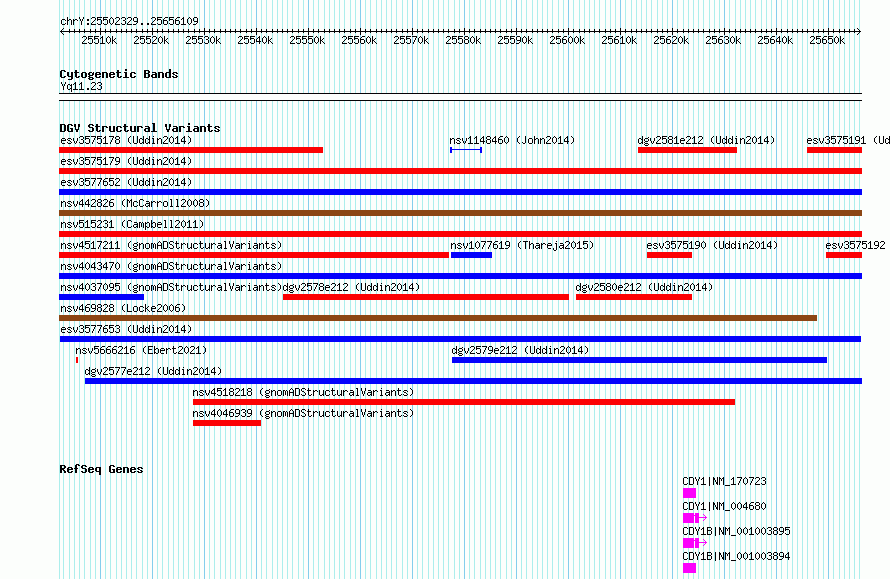Select the Yq11.23 band label
The height and width of the screenshot is (579, 890).
(81, 87)
